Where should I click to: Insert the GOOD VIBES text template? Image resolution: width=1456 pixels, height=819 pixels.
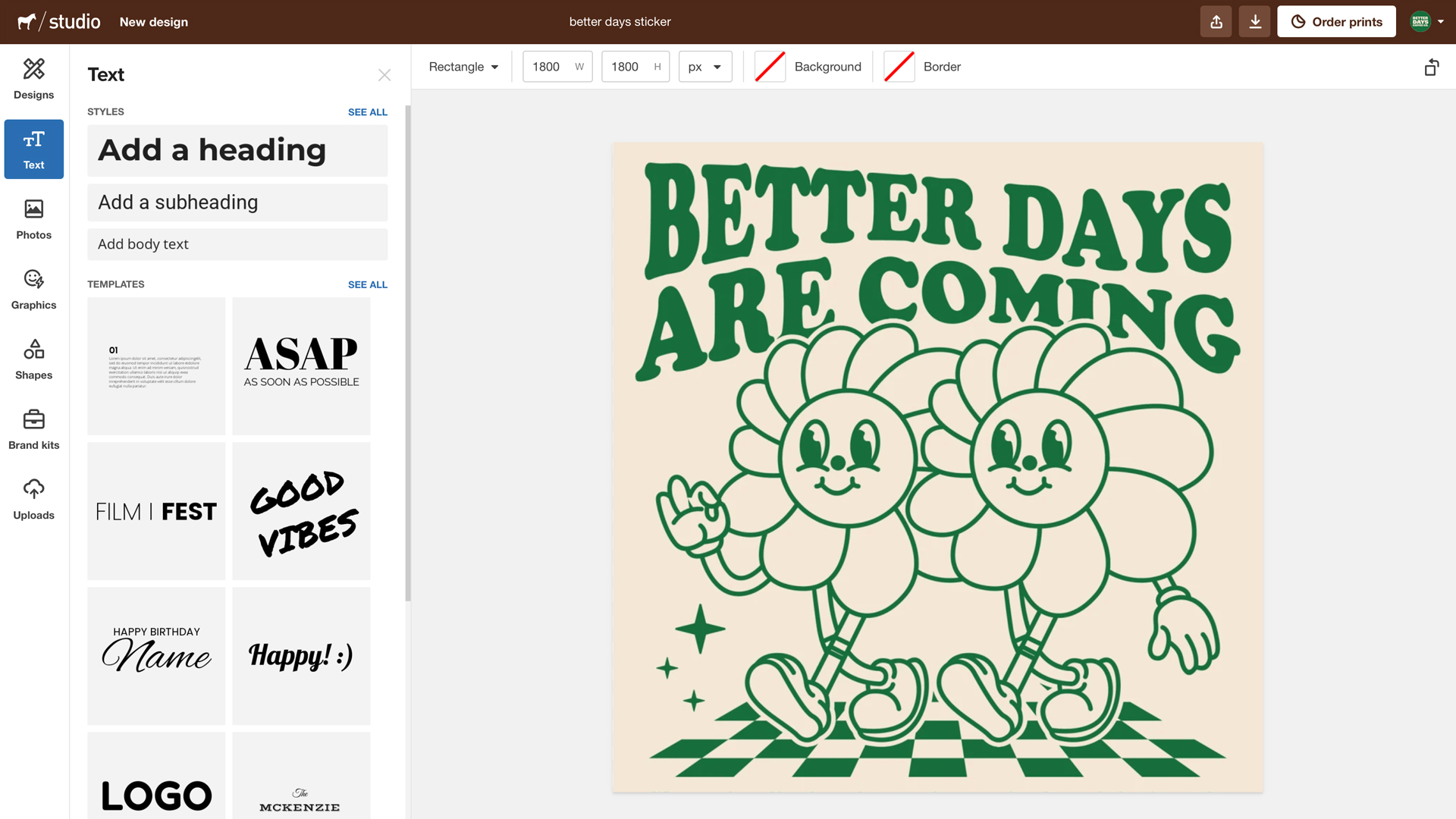point(301,510)
